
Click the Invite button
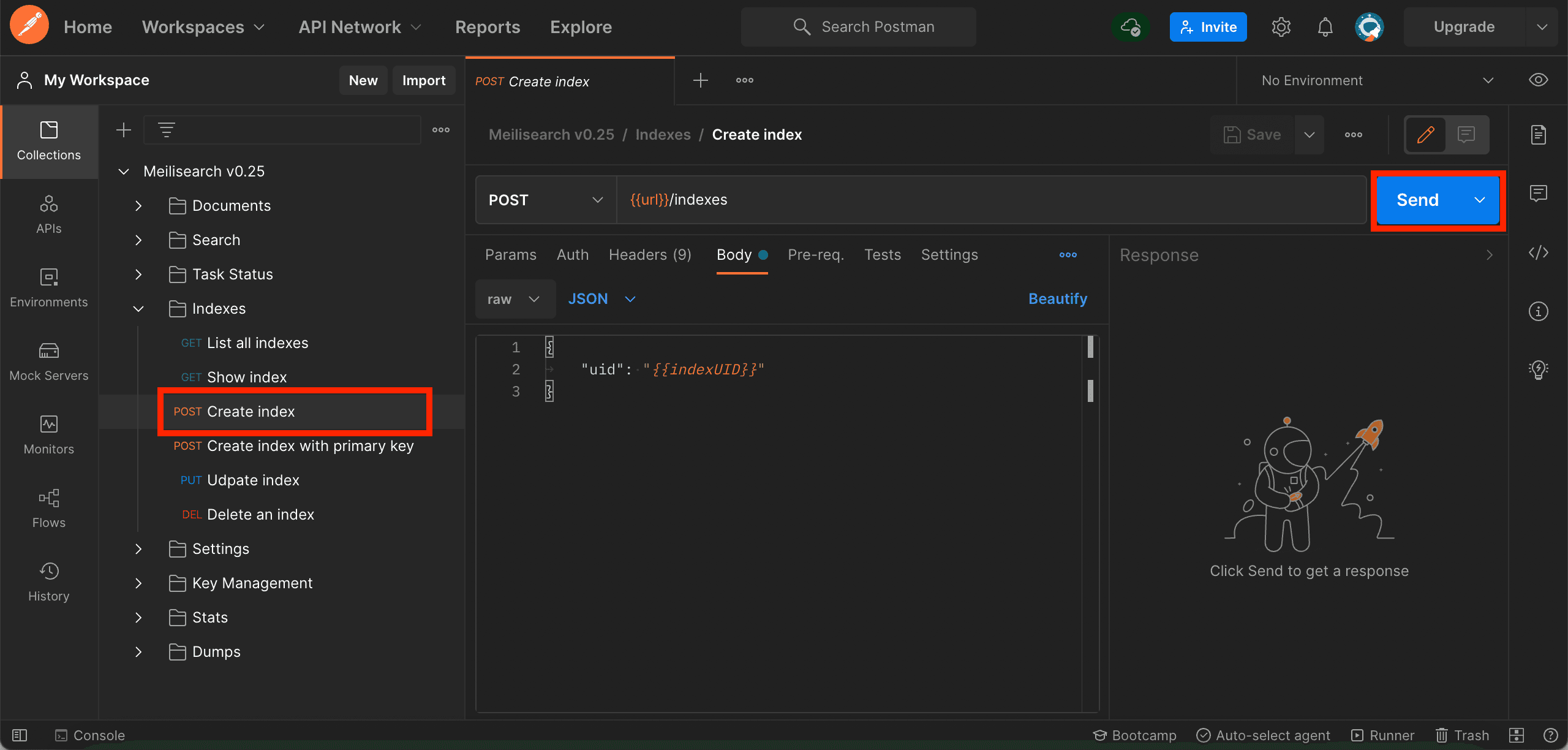tap(1208, 27)
